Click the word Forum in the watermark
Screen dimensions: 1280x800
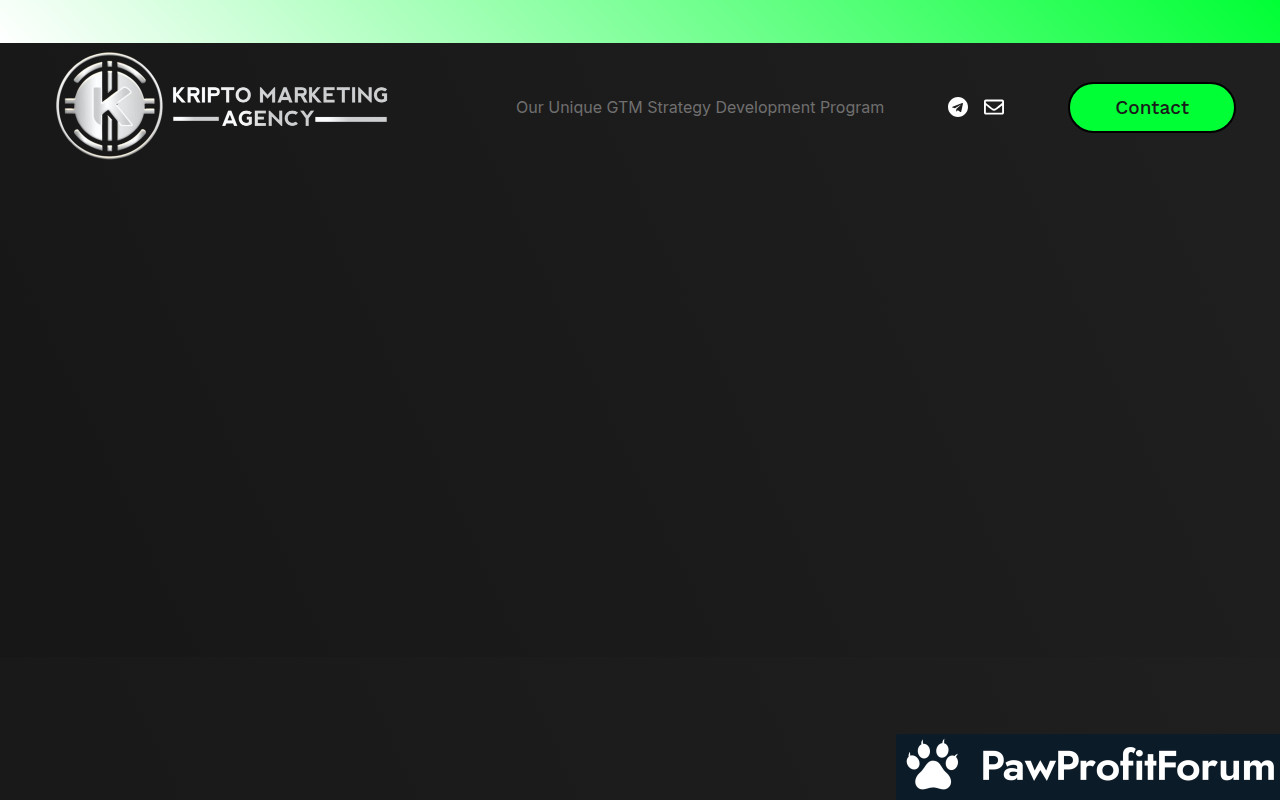click(x=1222, y=767)
